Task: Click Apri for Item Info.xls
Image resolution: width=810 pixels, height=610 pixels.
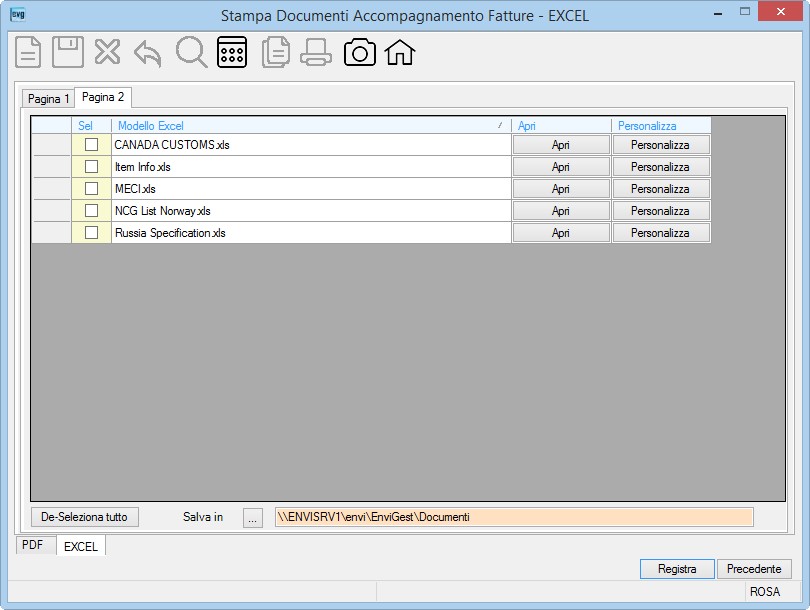Action: click(561, 167)
